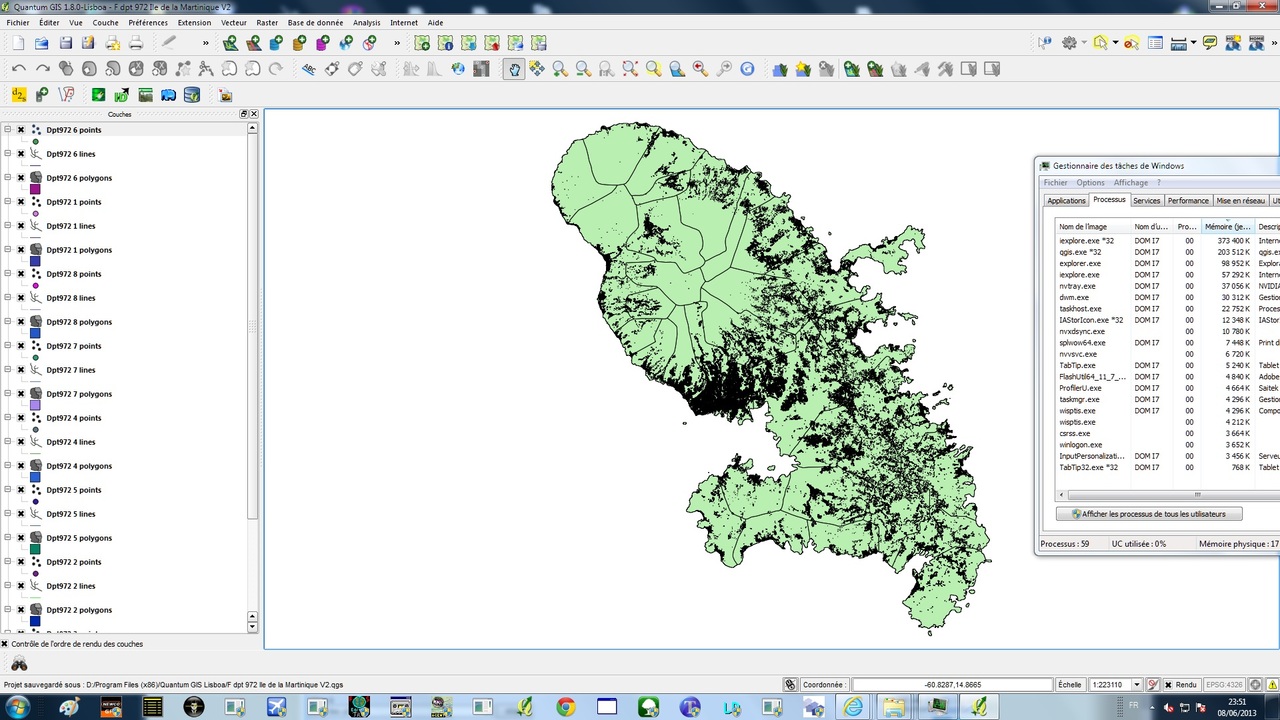The width and height of the screenshot is (1280, 720).
Task: Open the attribute table icon
Action: 1156,43
